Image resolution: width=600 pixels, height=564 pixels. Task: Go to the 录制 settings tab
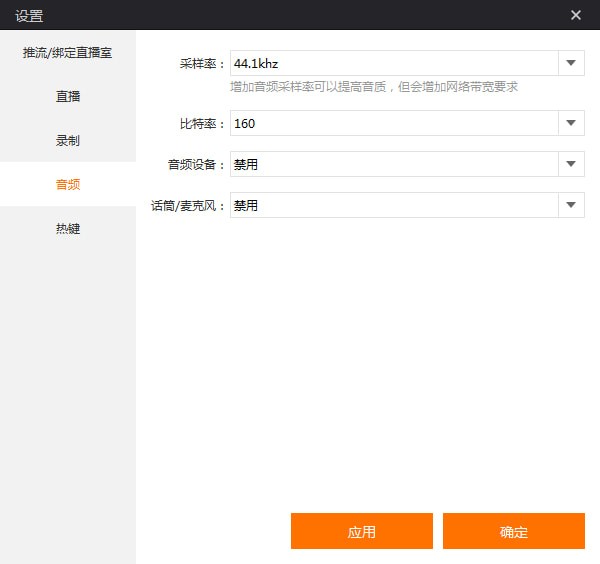coord(68,140)
